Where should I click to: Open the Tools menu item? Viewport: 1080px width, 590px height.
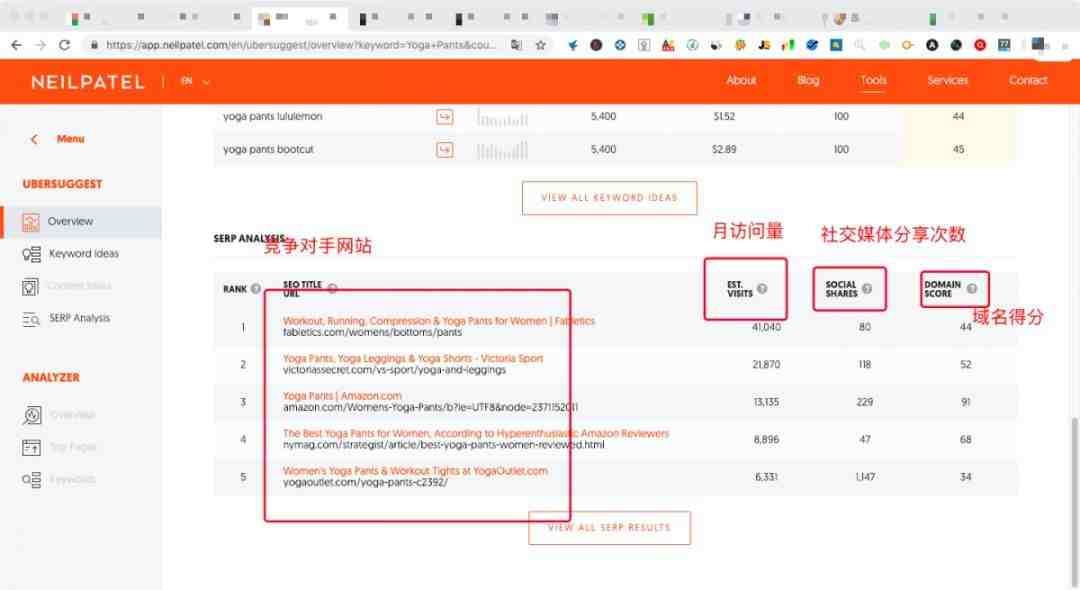point(873,81)
